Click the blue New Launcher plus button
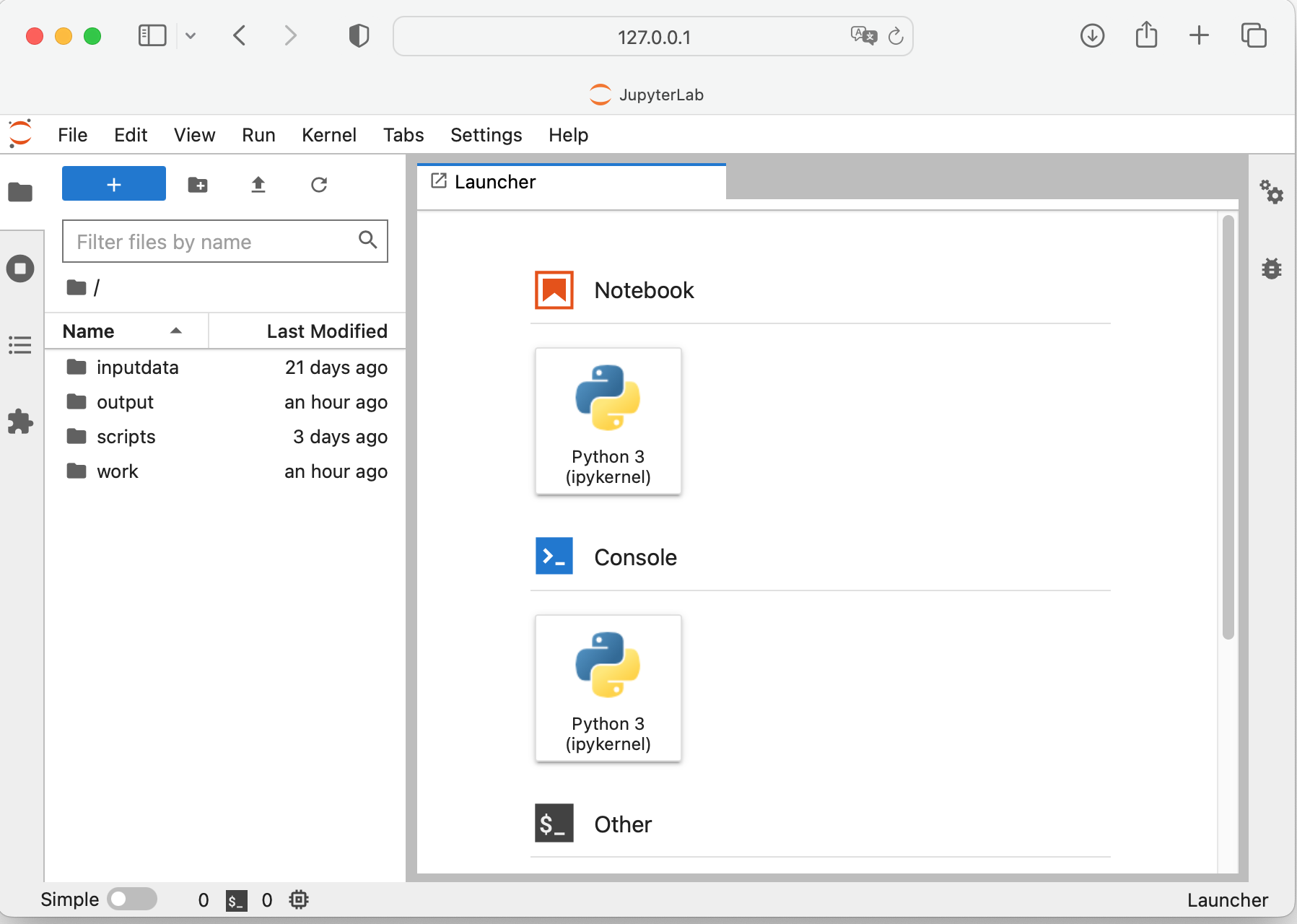 114,184
